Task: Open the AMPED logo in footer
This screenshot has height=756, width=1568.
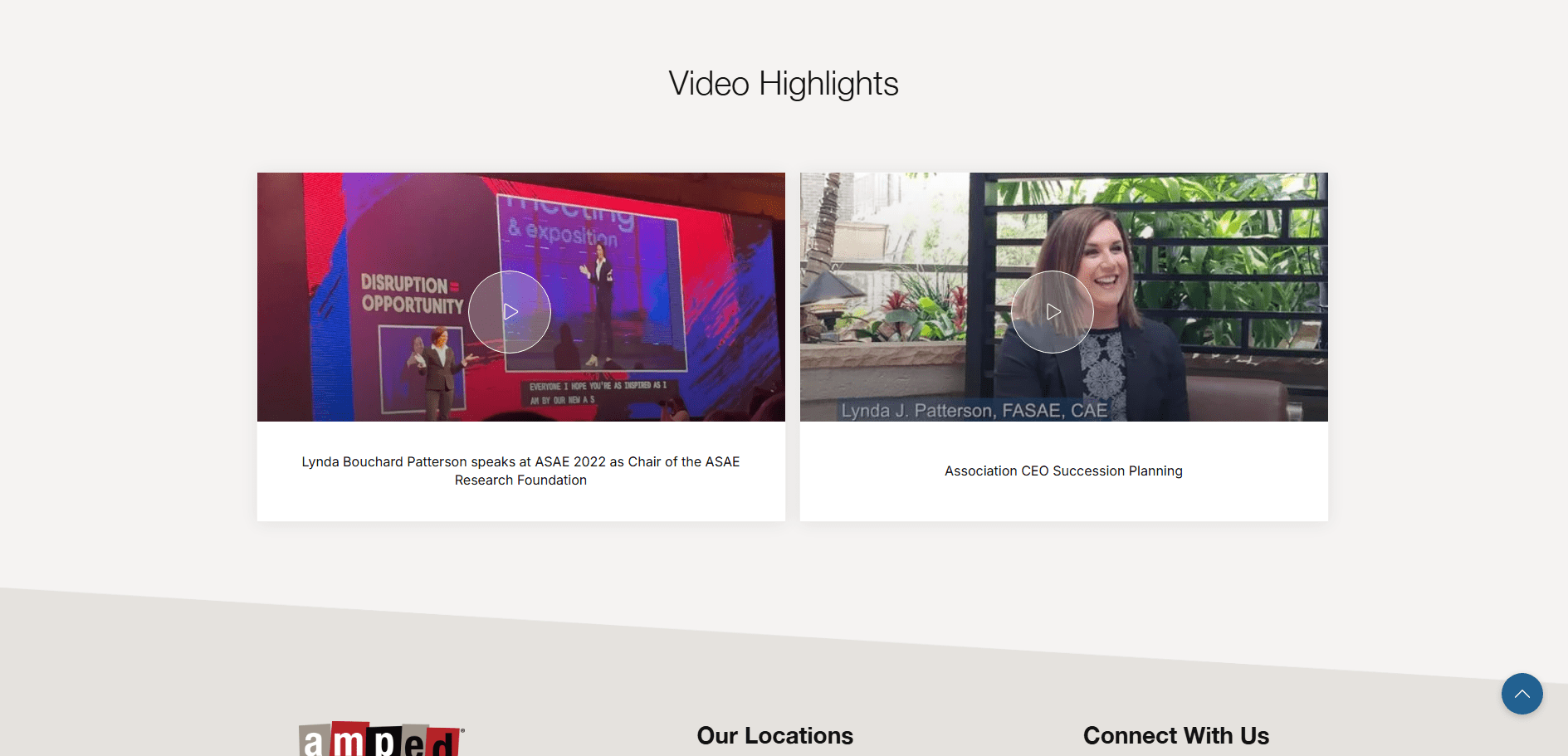Action: point(380,739)
